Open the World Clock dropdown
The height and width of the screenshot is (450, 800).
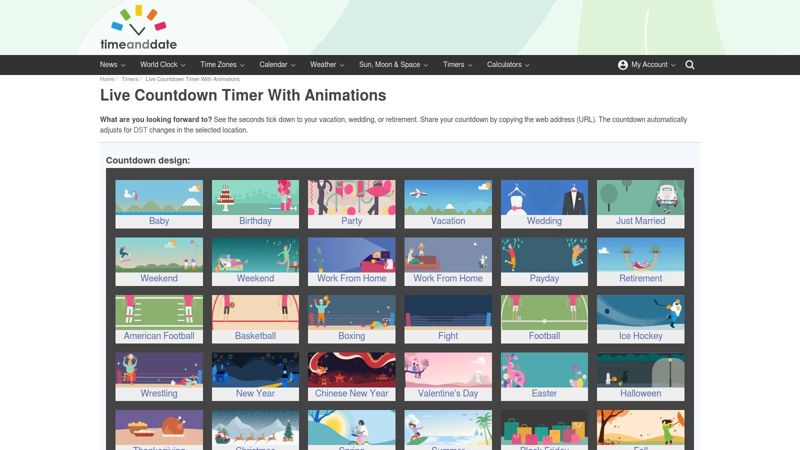click(x=162, y=65)
